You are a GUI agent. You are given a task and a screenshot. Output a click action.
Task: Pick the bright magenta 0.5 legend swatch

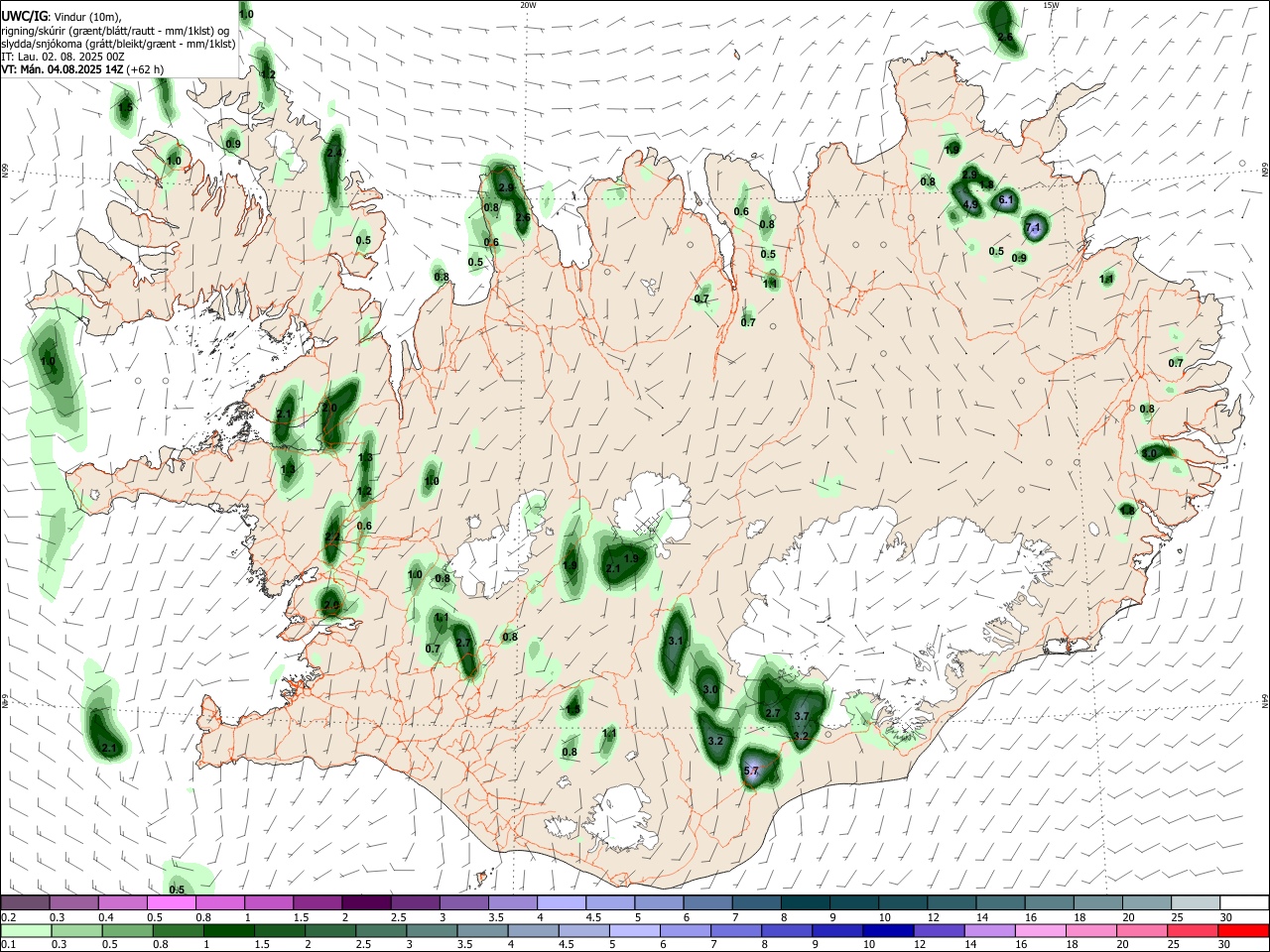[x=172, y=902]
